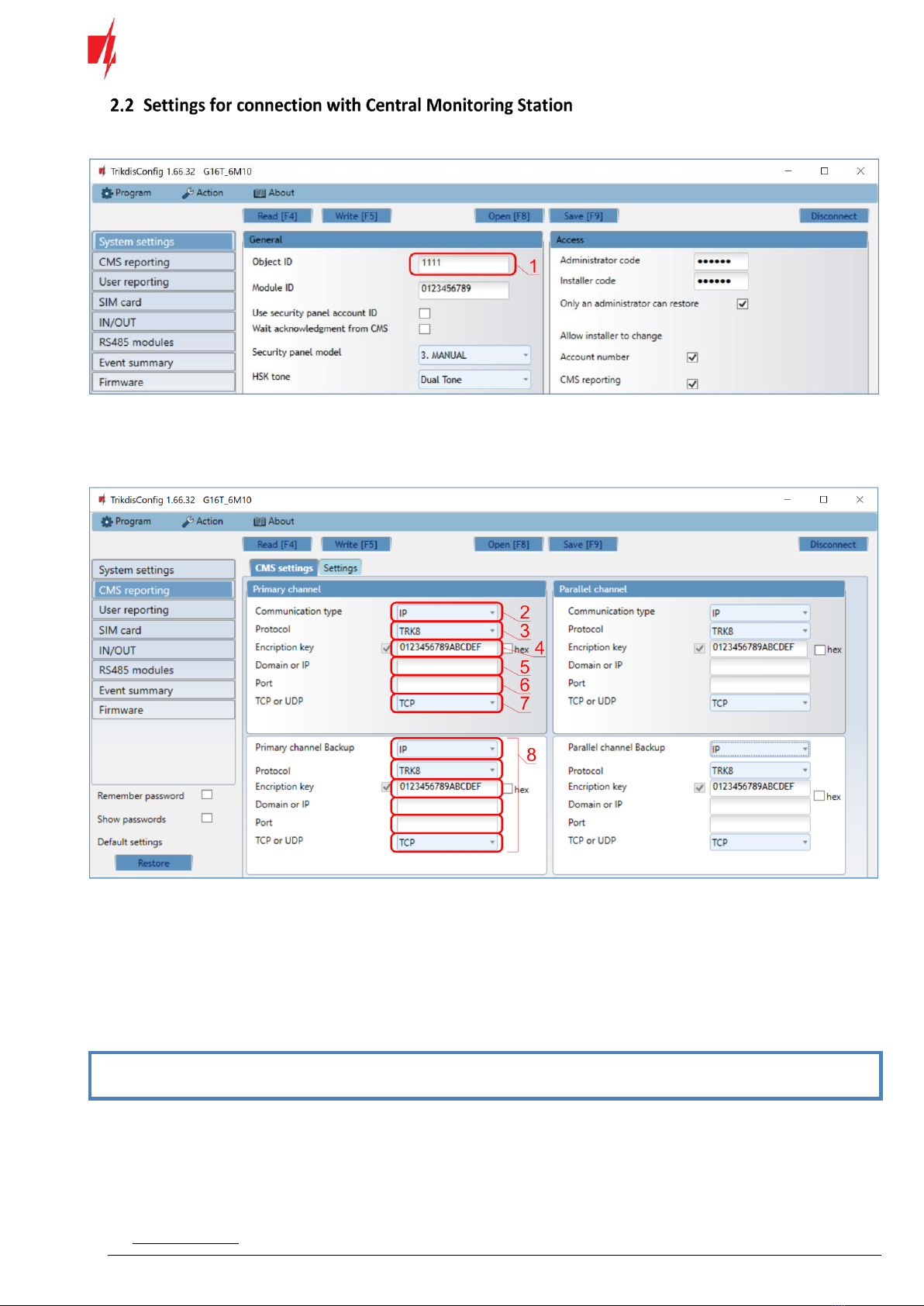
Task: Click Open [F8] in the upper window
Action: pyautogui.click(x=509, y=216)
